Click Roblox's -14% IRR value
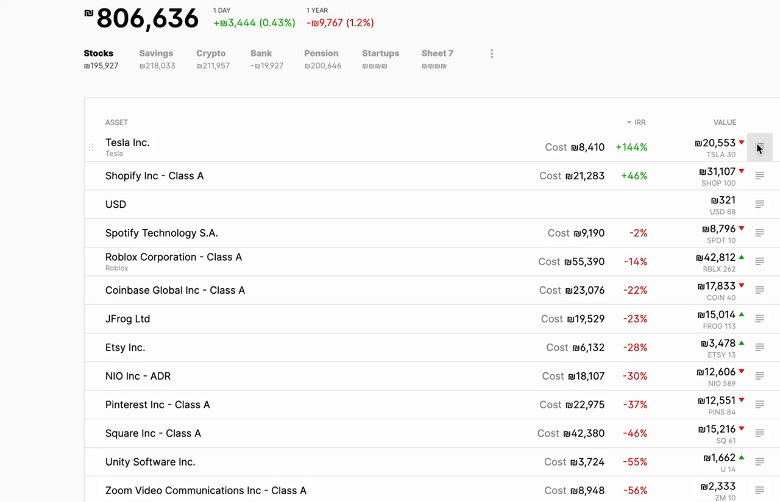The image size is (780, 502). tap(636, 262)
